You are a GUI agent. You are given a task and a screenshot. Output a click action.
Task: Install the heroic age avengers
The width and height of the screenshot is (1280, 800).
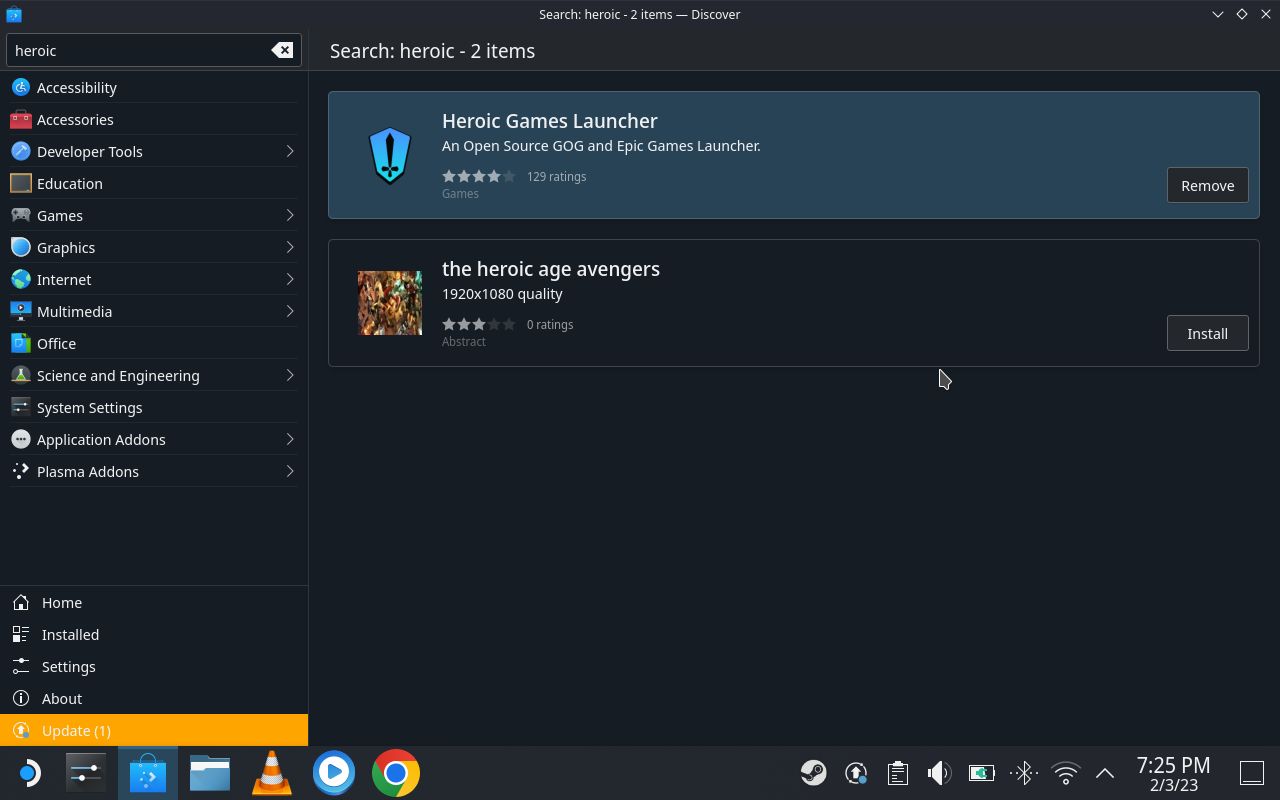[1207, 333]
